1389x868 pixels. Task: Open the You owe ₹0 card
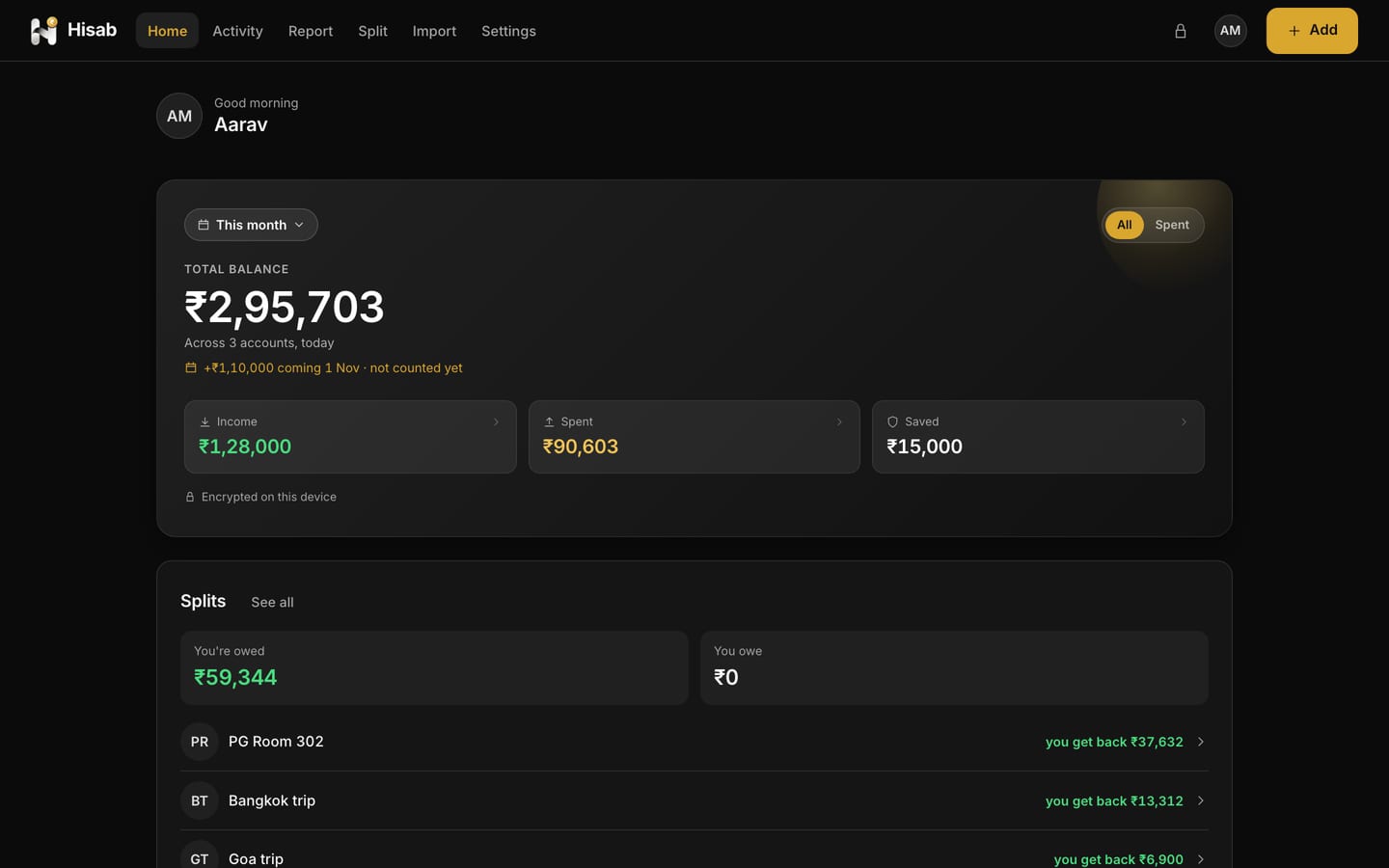coord(954,667)
